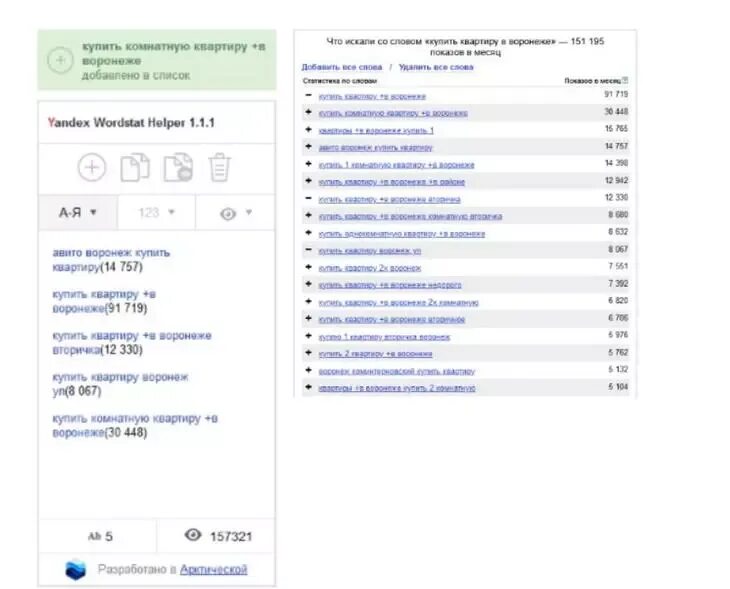The height and width of the screenshot is (589, 730).
Task: Open link 'купить комнатную квартиру +в воронеже' in table
Action: click(x=393, y=113)
